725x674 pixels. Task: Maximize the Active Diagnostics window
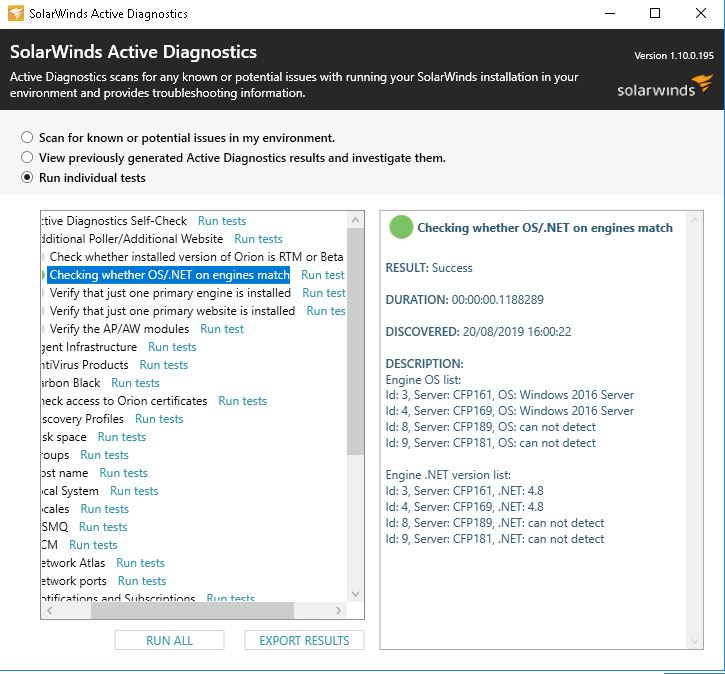655,14
